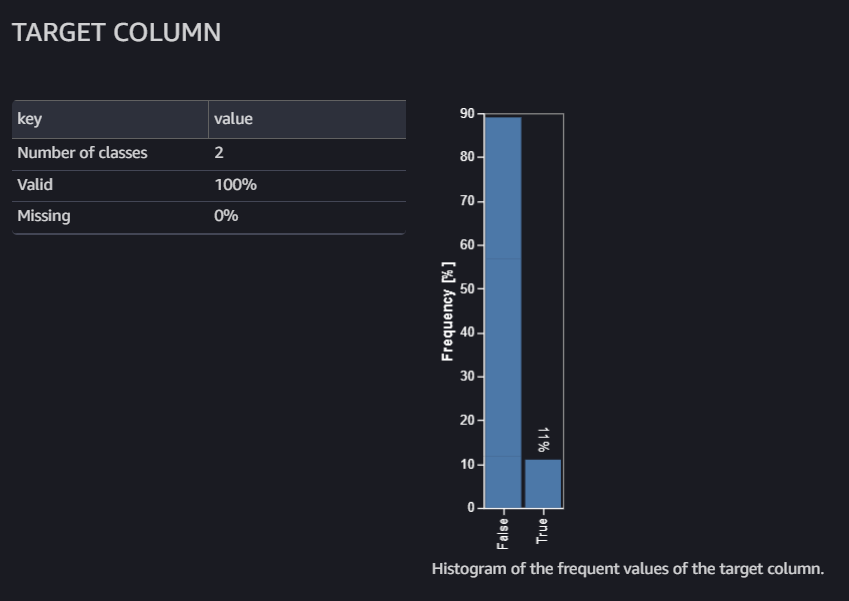Viewport: 849px width, 601px height.
Task: Click the histogram caption text
Action: point(628,569)
